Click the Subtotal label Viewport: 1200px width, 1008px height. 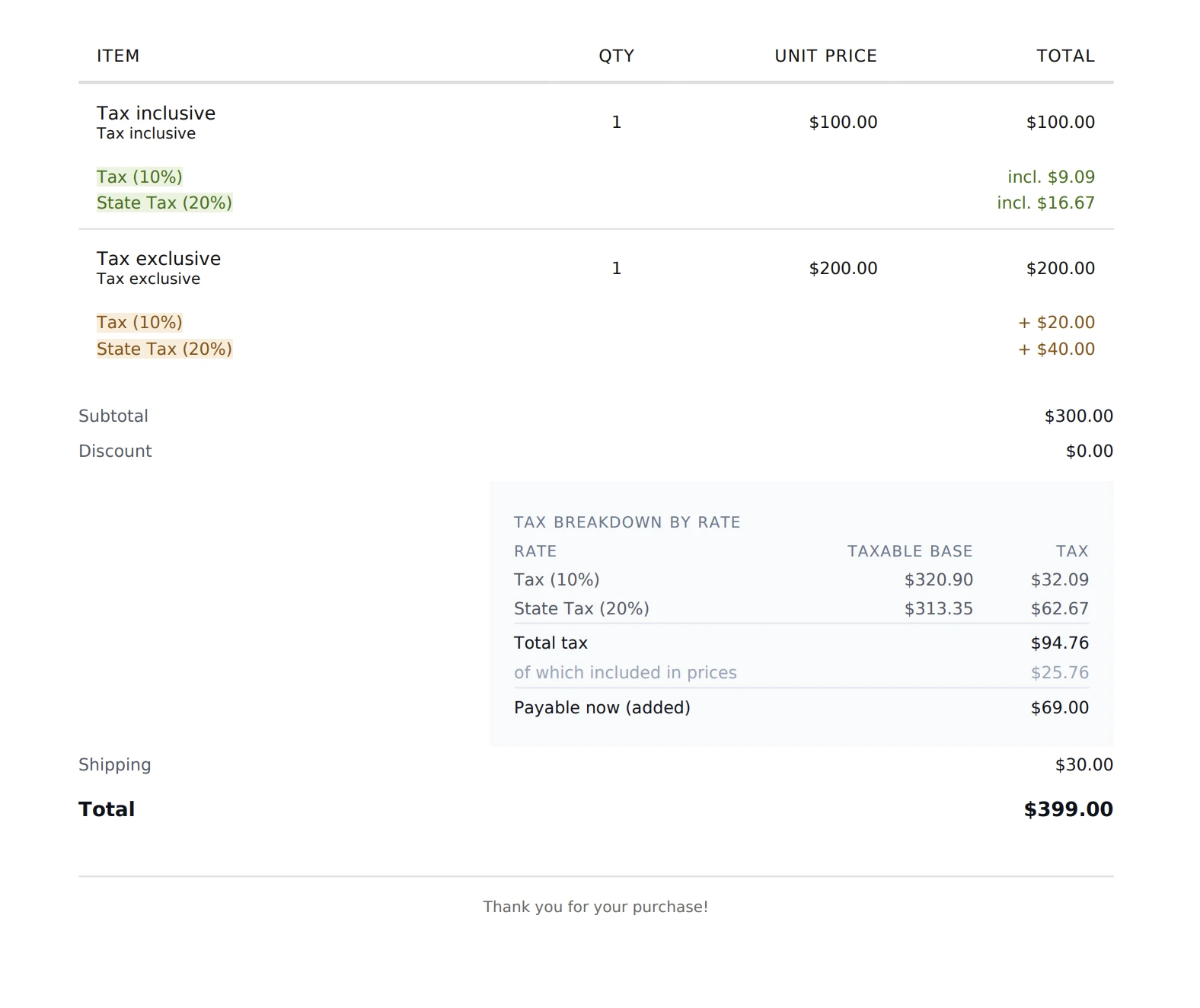coord(113,416)
